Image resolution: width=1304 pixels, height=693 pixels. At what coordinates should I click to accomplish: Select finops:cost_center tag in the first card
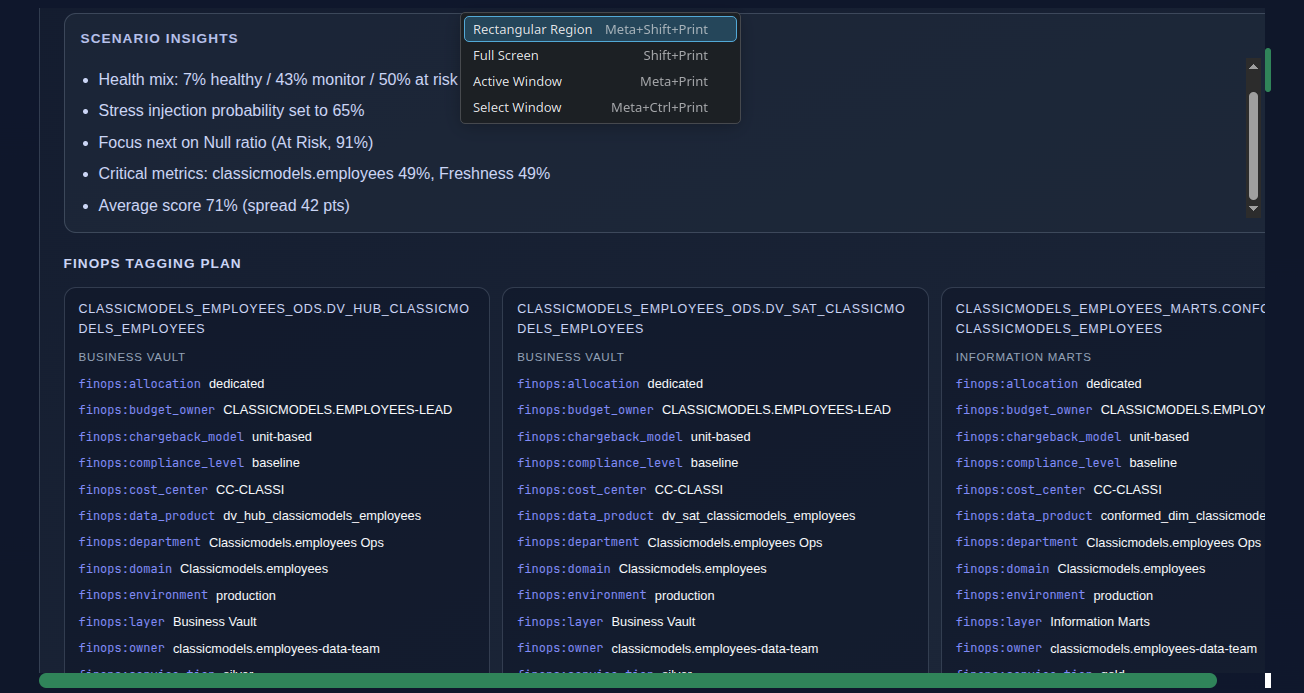click(x=143, y=489)
